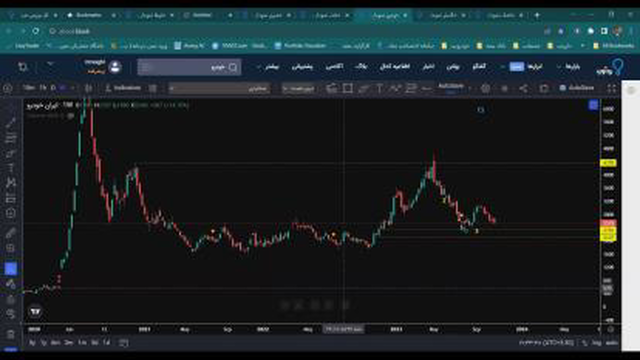Screen dimensions: 640x360
Task: Toggle percent scale button
Action: point(585,343)
